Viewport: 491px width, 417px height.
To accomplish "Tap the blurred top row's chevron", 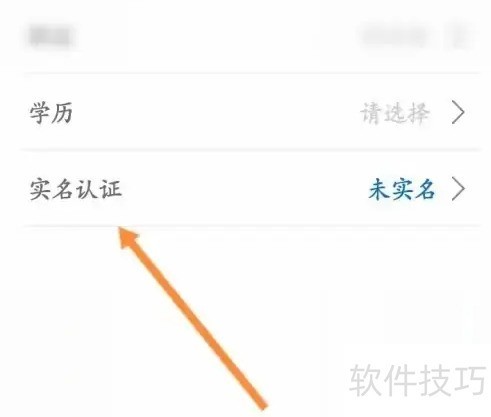I will [461, 36].
